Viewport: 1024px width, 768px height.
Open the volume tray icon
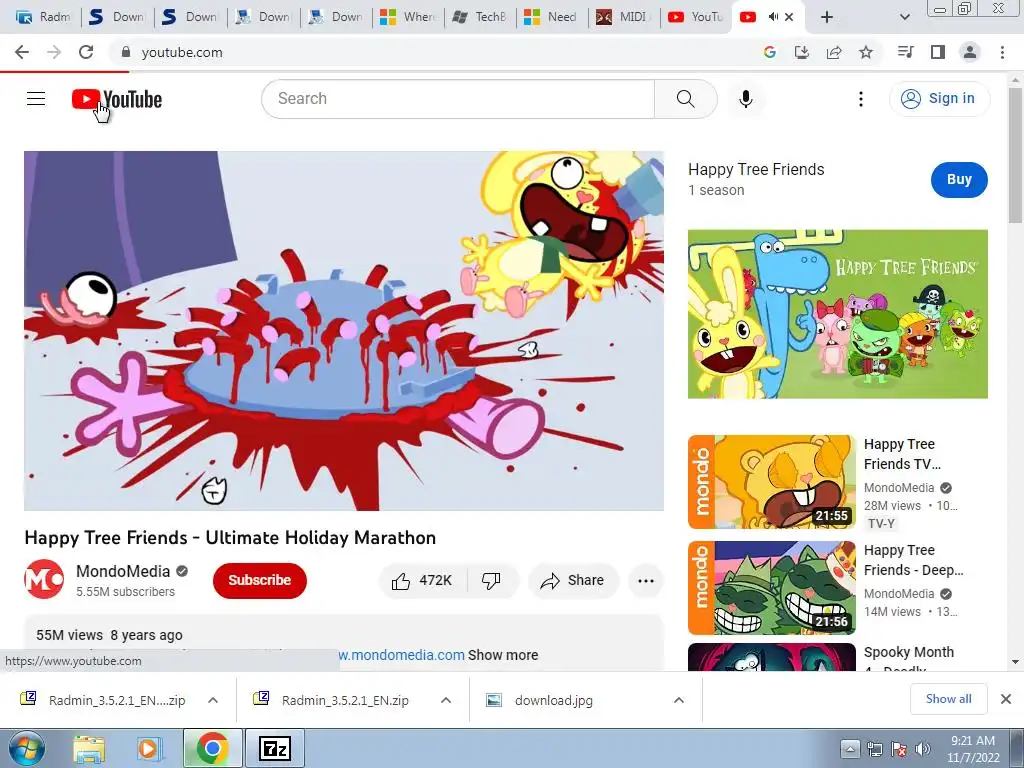(x=923, y=749)
